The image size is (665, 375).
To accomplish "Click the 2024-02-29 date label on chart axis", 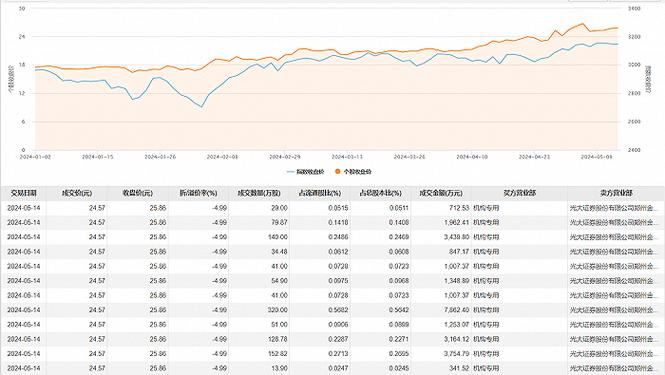I will 285,157.
